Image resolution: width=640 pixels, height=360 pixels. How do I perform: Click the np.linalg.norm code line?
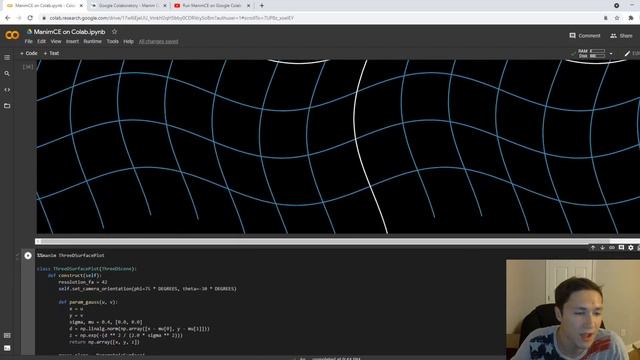point(139,329)
